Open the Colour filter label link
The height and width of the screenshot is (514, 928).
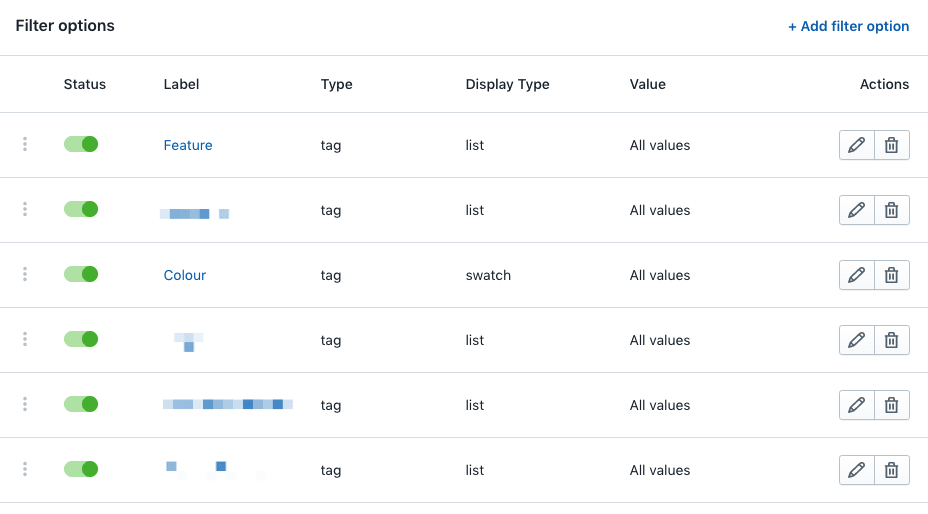tap(185, 275)
